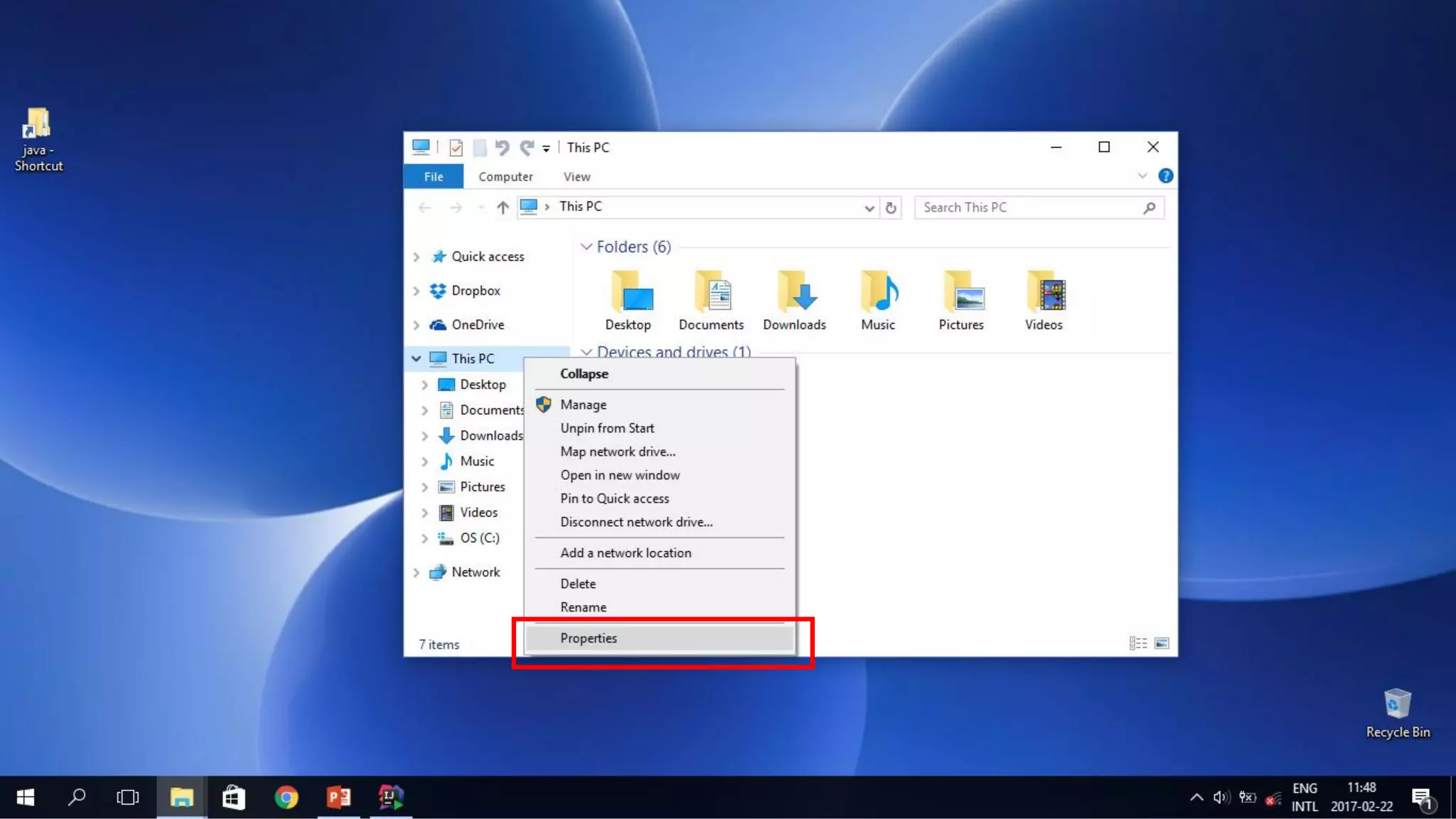Select Properties in the context menu
The width and height of the screenshot is (1456, 819).
(x=589, y=638)
